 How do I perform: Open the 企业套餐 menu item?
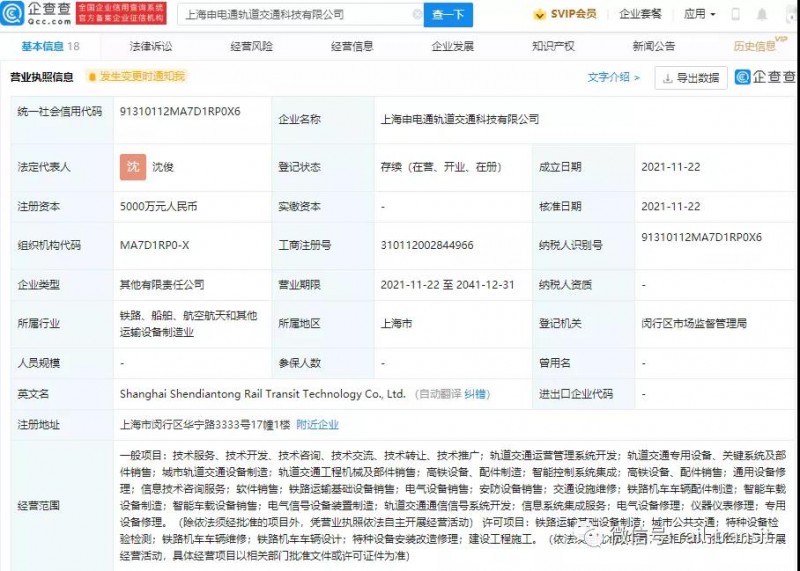click(640, 15)
